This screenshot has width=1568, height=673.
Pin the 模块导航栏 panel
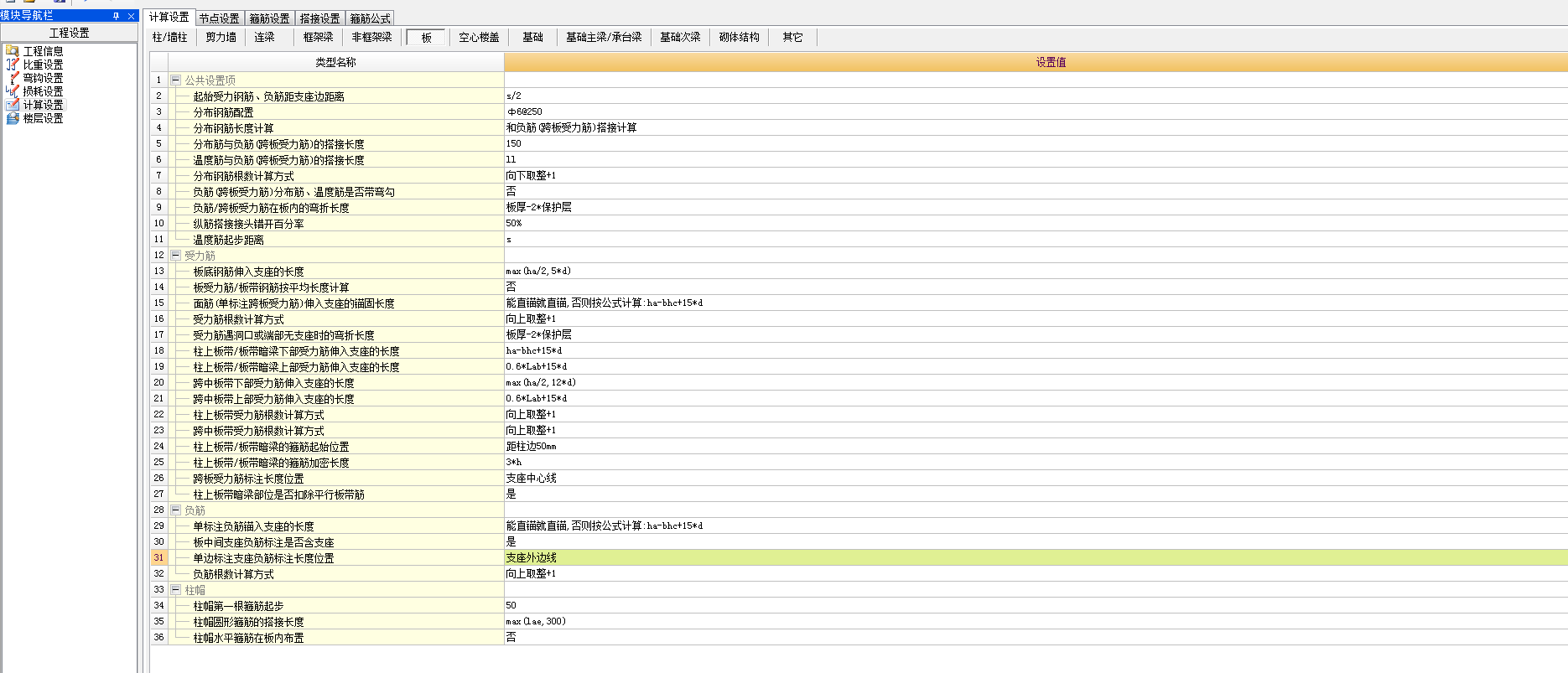pyautogui.click(x=116, y=16)
